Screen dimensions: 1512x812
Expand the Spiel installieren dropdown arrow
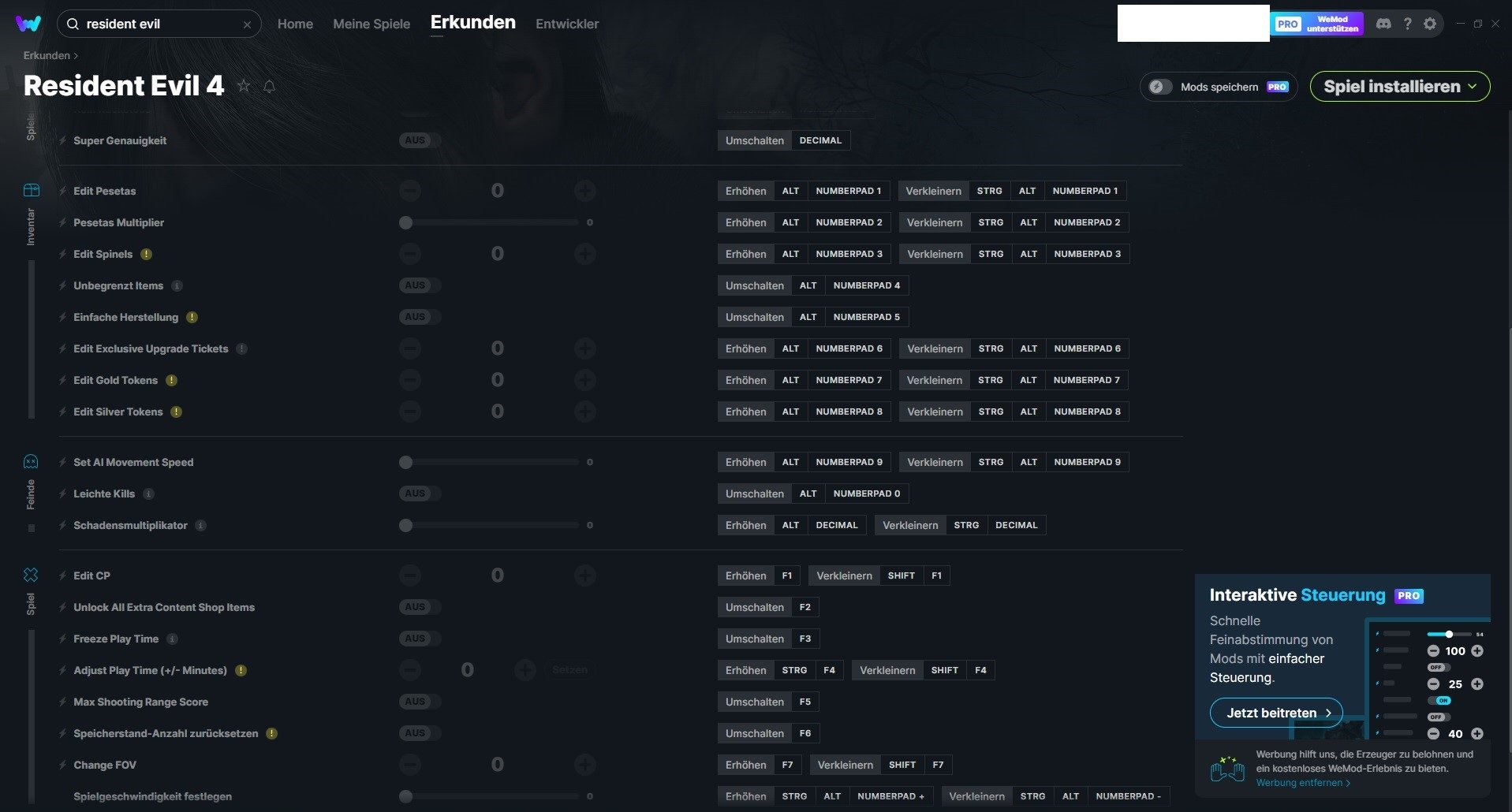click(x=1472, y=87)
